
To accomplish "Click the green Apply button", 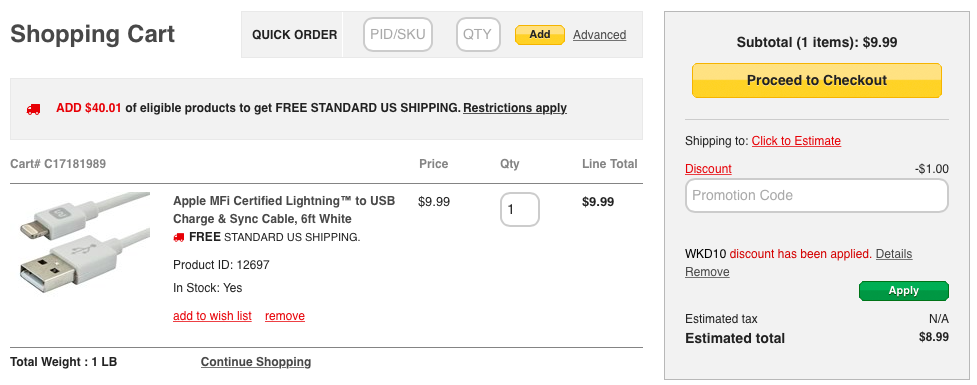I will [x=903, y=291].
